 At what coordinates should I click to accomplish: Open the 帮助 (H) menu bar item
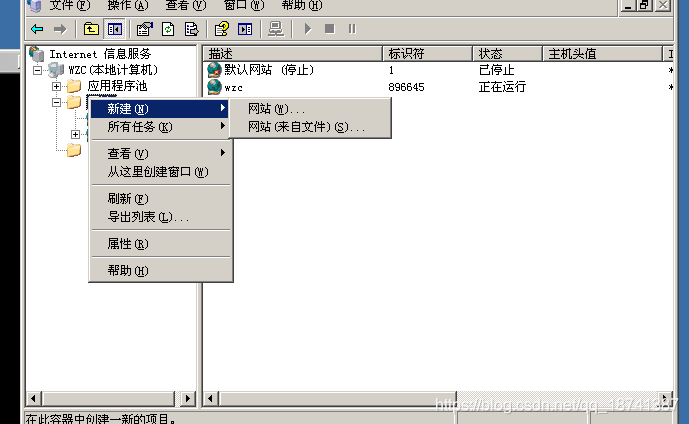coord(302,5)
